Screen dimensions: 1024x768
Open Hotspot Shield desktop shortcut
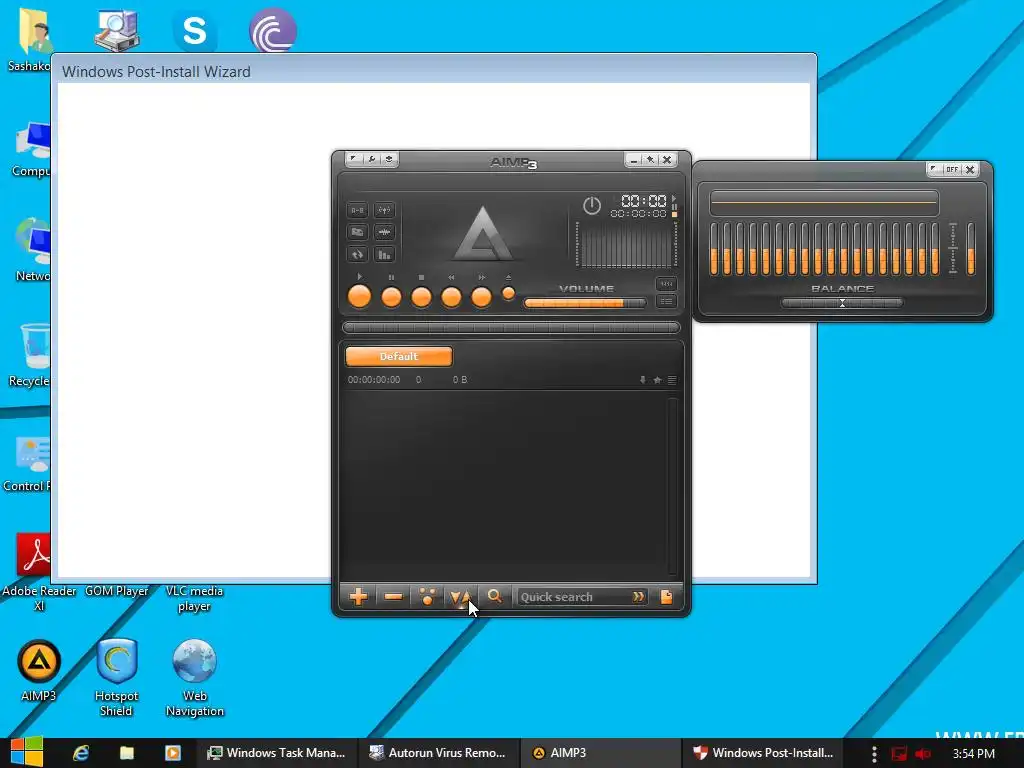[x=116, y=677]
